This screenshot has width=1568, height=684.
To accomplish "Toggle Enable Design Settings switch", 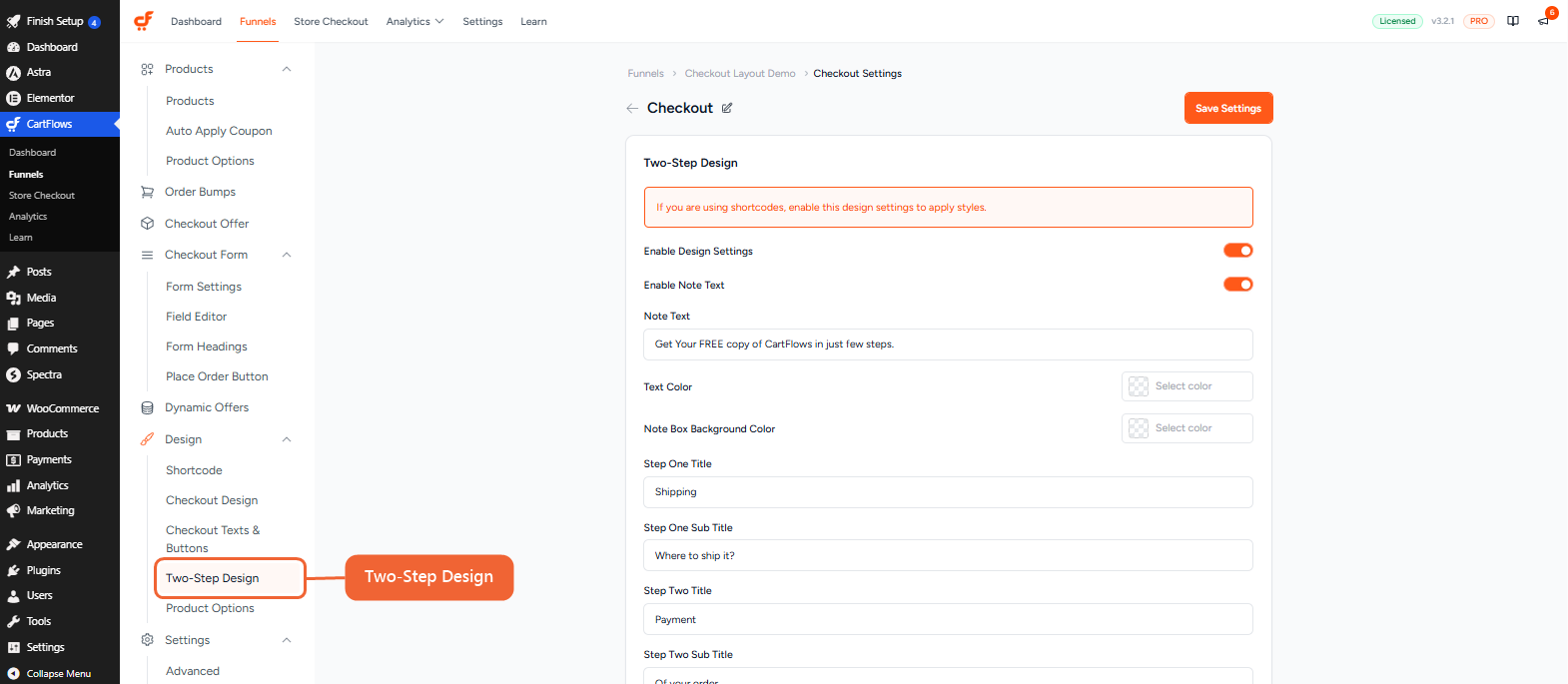I will [x=1238, y=251].
